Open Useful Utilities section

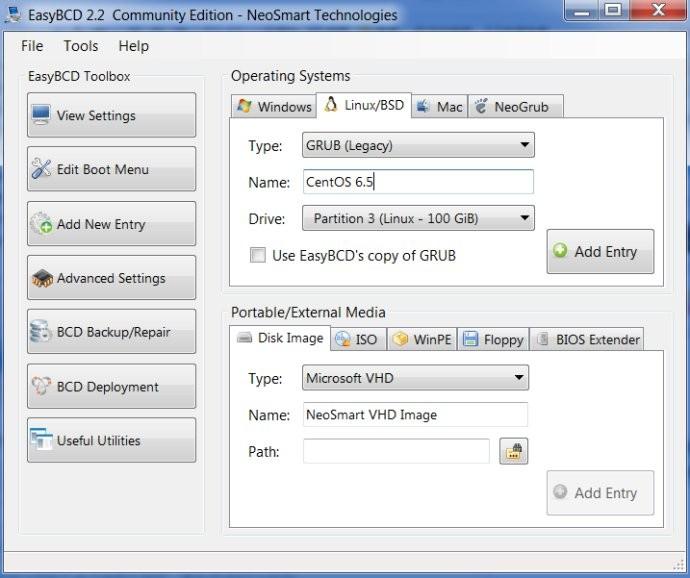point(111,440)
